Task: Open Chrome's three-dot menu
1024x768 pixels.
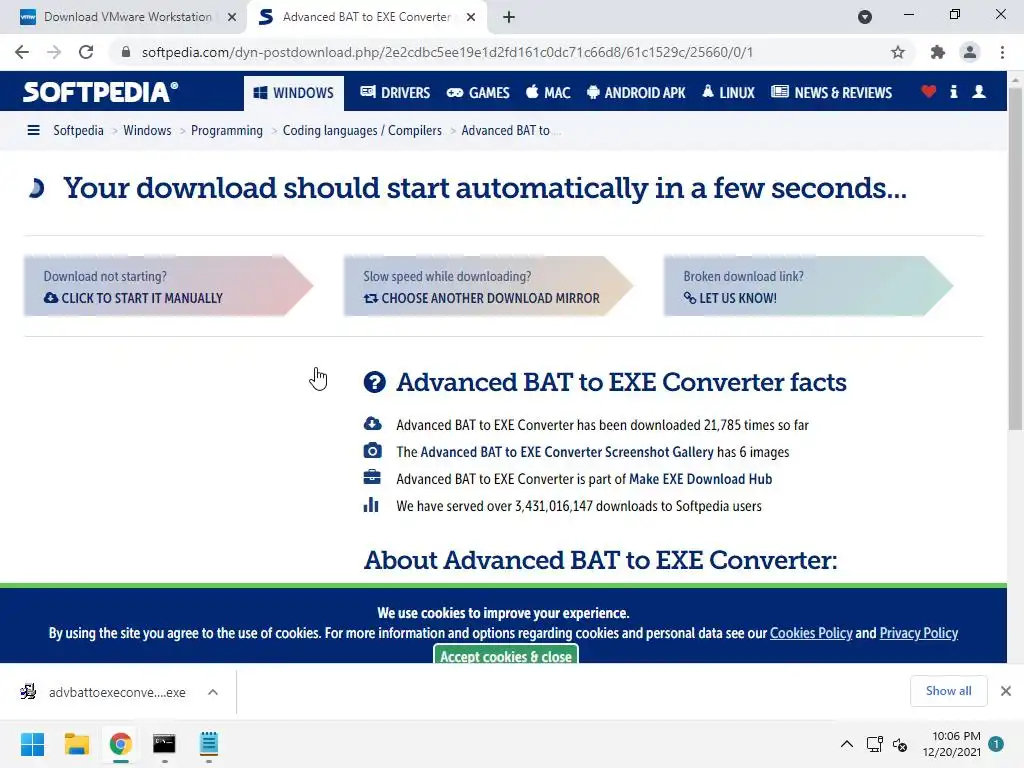Action: 1002,52
